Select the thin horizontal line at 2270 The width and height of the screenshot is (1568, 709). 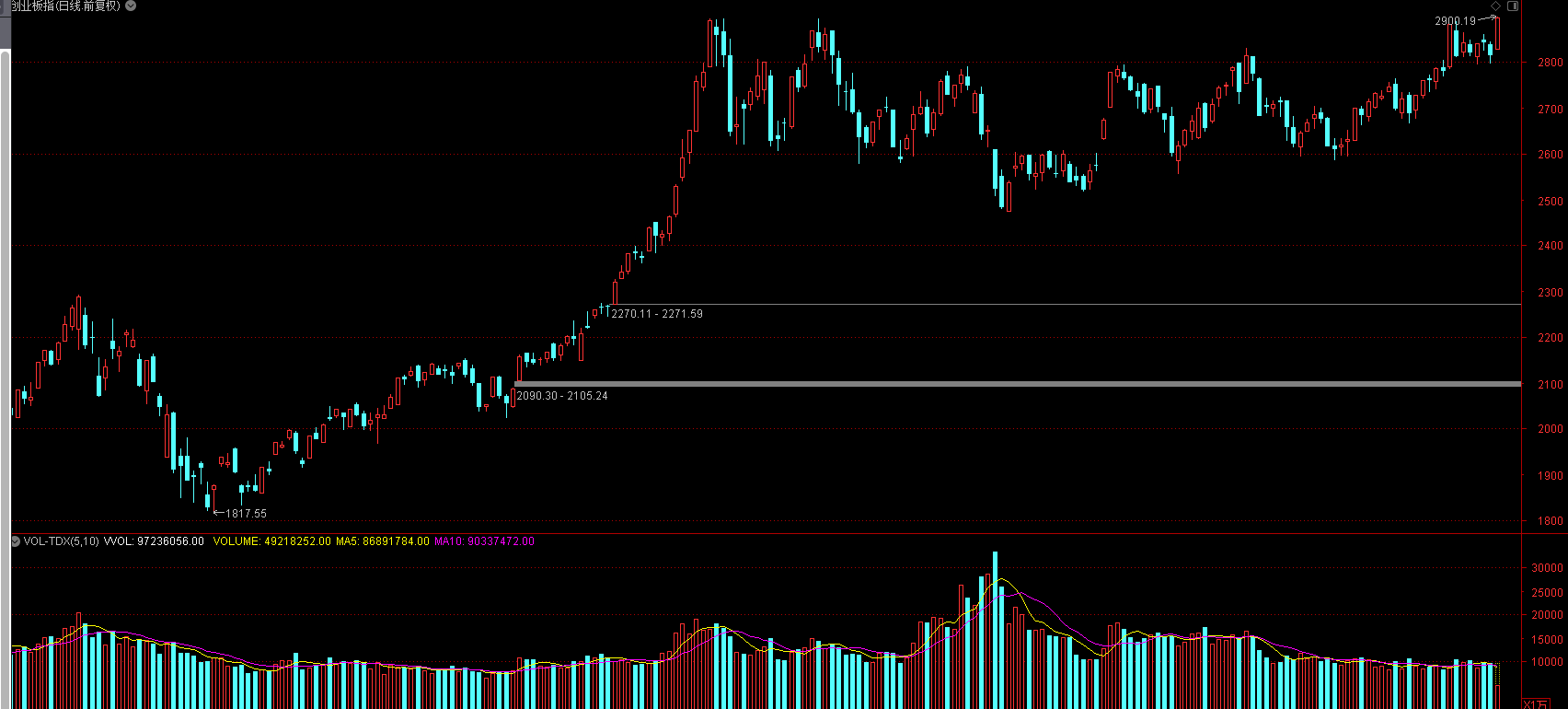(1067, 304)
